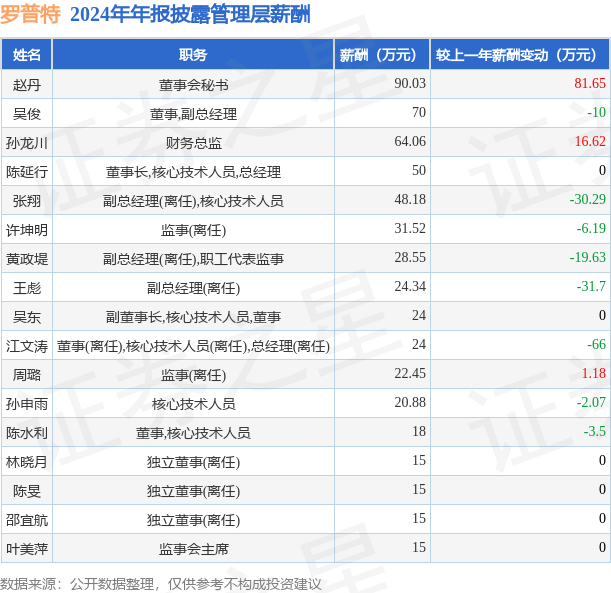Click the salary value 20.88
Image resolution: width=611 pixels, height=593 pixels.
410,402
